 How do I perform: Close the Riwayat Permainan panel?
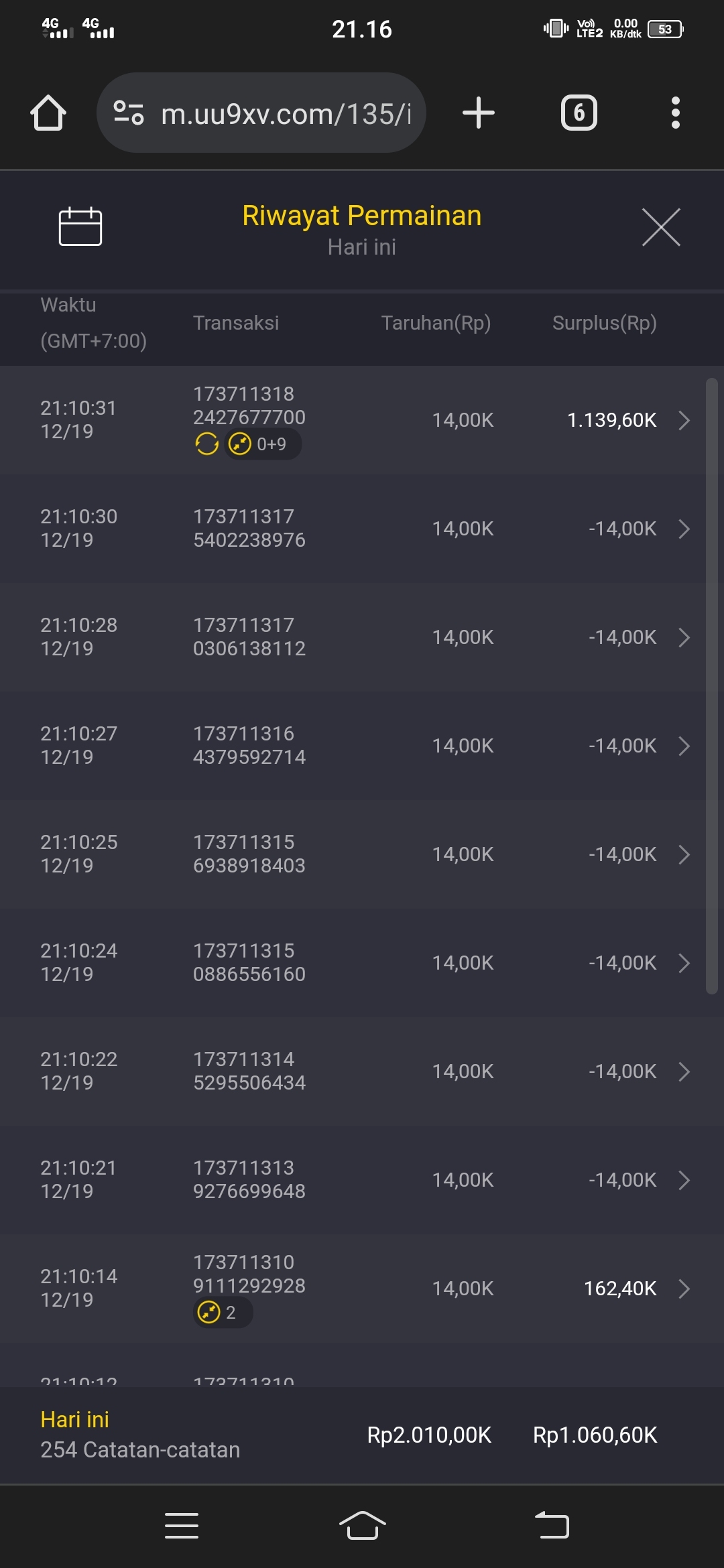pos(661,227)
